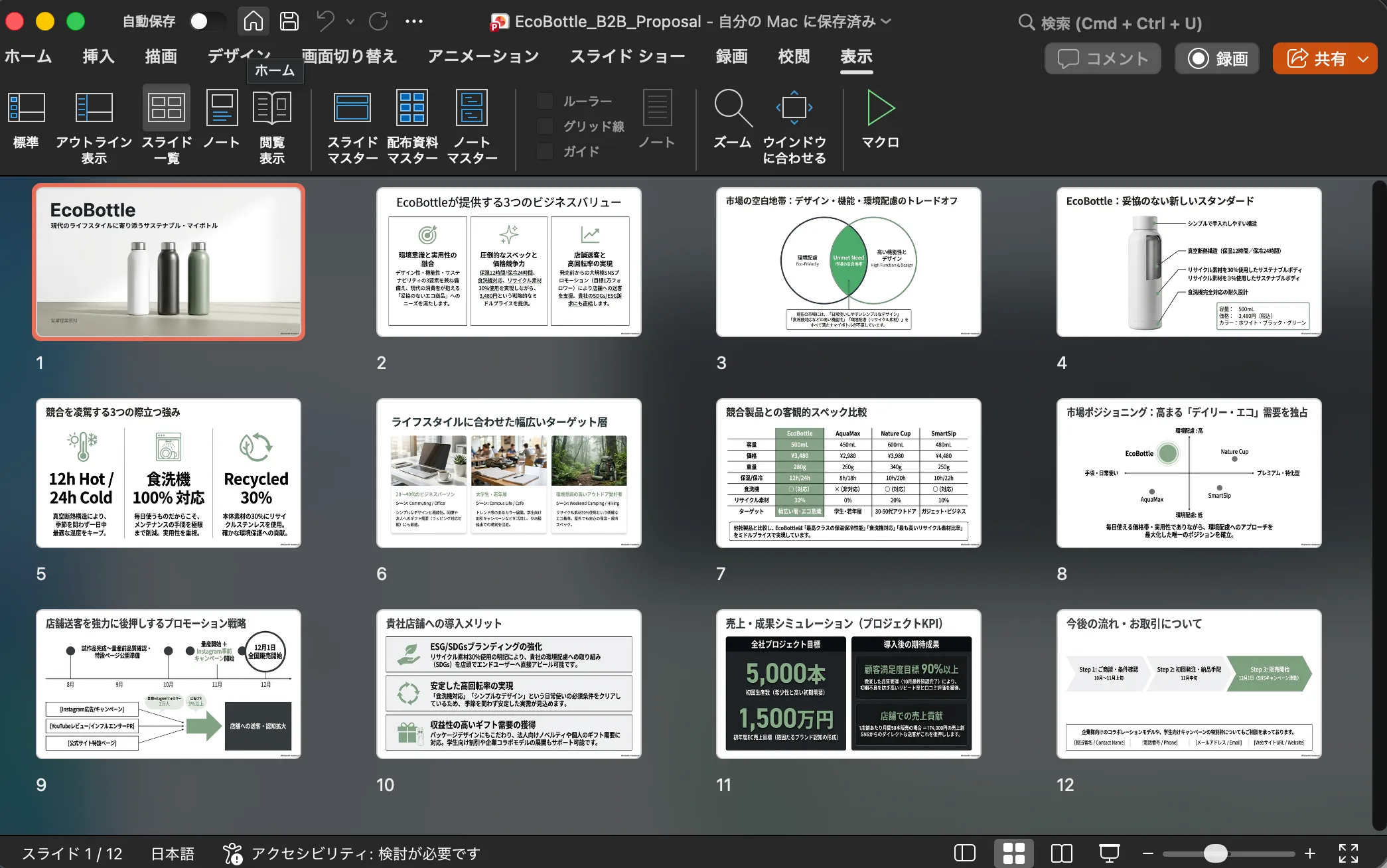Switch to Normal (標準) view in ribbon

26,121
